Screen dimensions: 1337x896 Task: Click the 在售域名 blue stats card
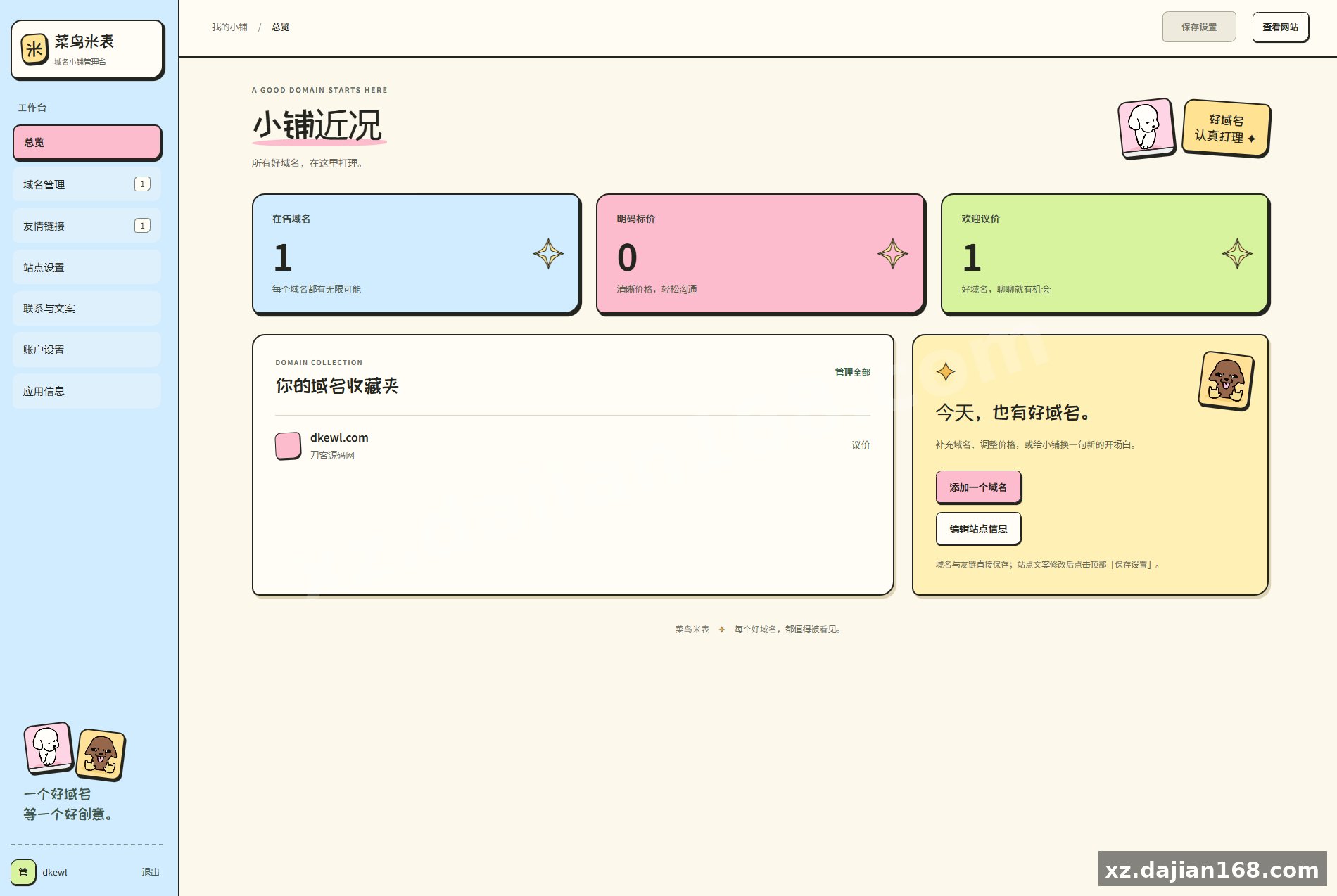coord(416,254)
